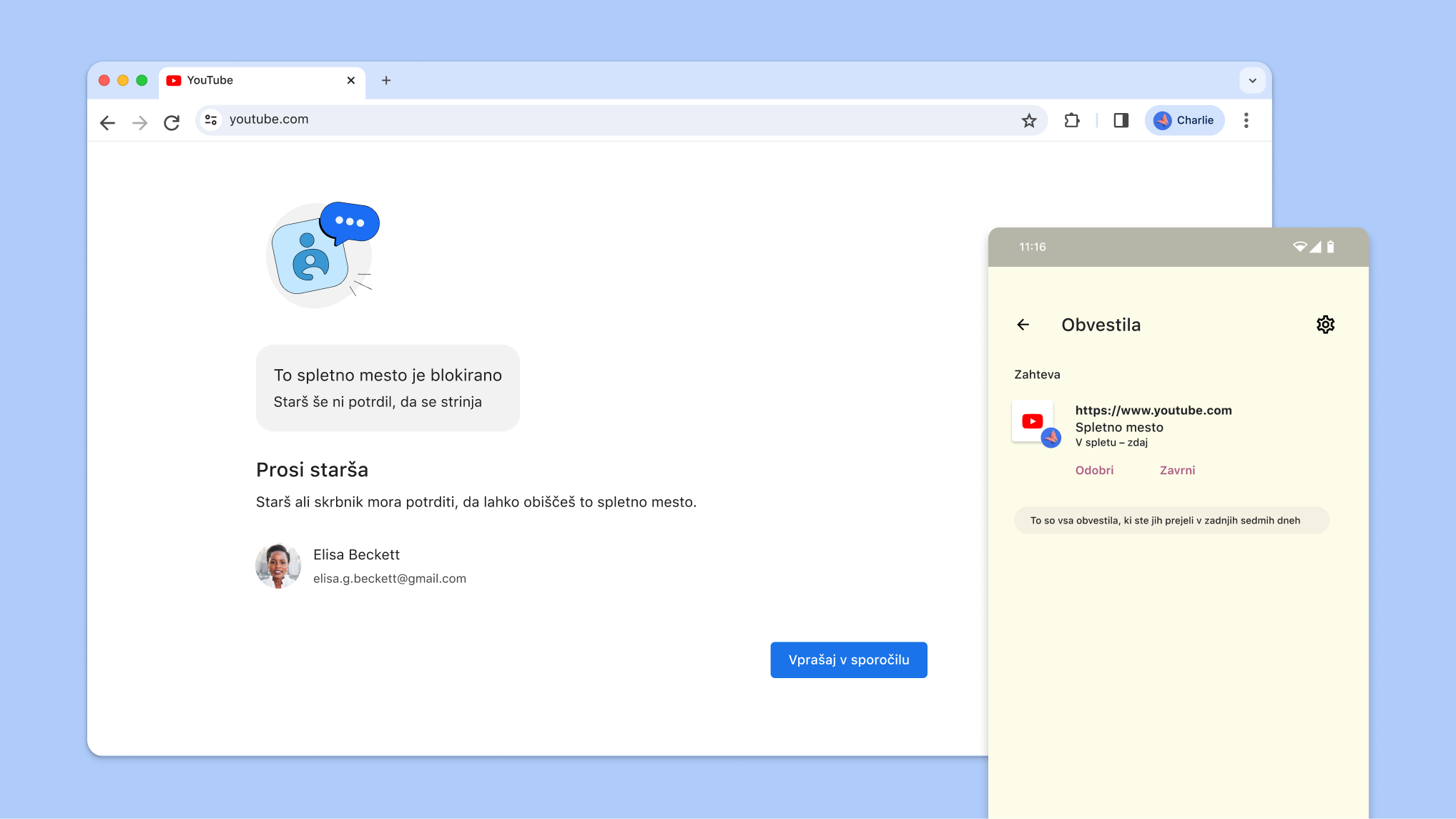The width and height of the screenshot is (1456, 819).
Task: Click the parent-child chat illustration
Action: tap(323, 255)
